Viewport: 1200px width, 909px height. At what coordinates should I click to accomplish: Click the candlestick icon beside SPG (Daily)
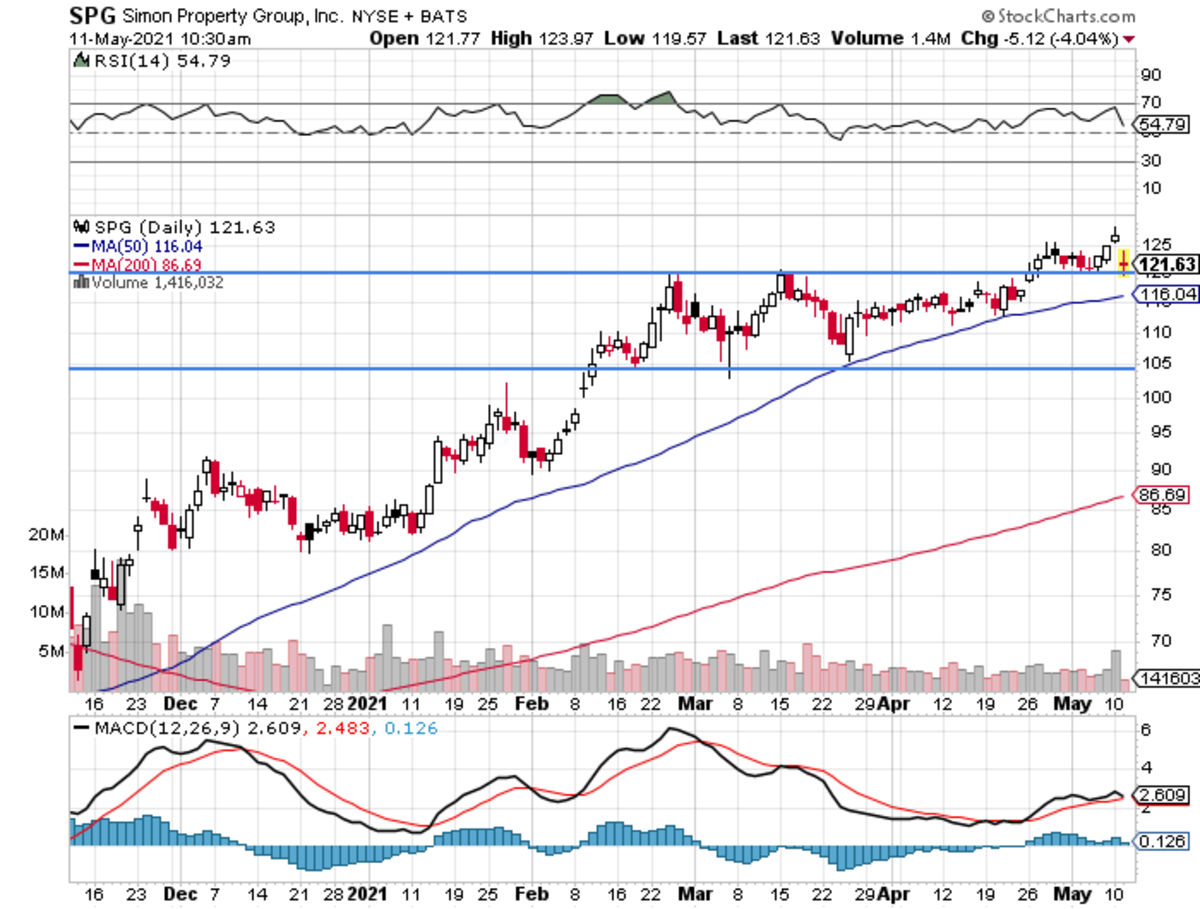tap(80, 227)
